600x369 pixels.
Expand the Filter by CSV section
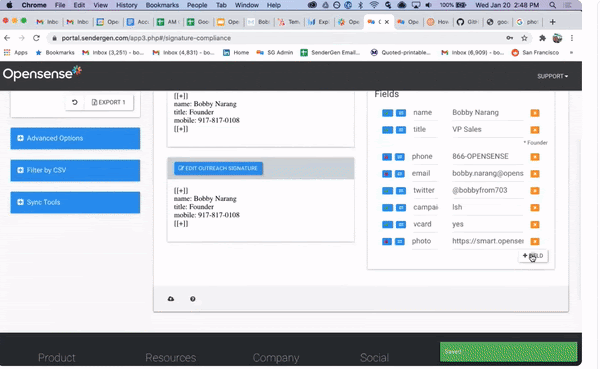75,170
